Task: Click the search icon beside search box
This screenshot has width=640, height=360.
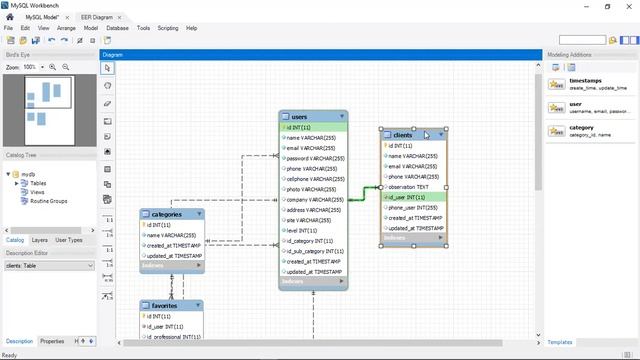Action: pyautogui.click(x=612, y=40)
